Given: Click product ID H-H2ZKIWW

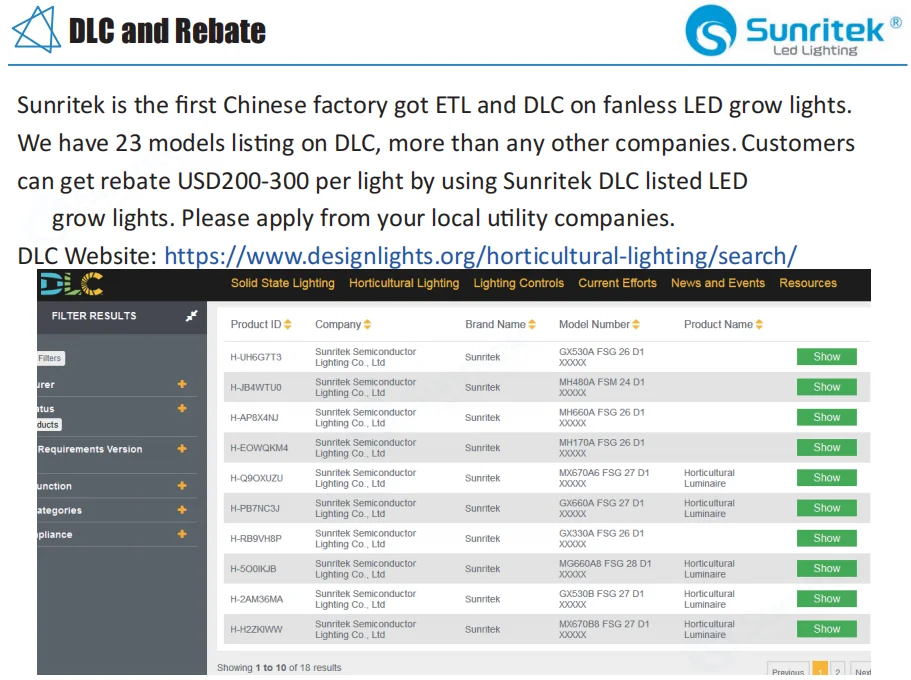Looking at the screenshot, I should pos(256,629).
